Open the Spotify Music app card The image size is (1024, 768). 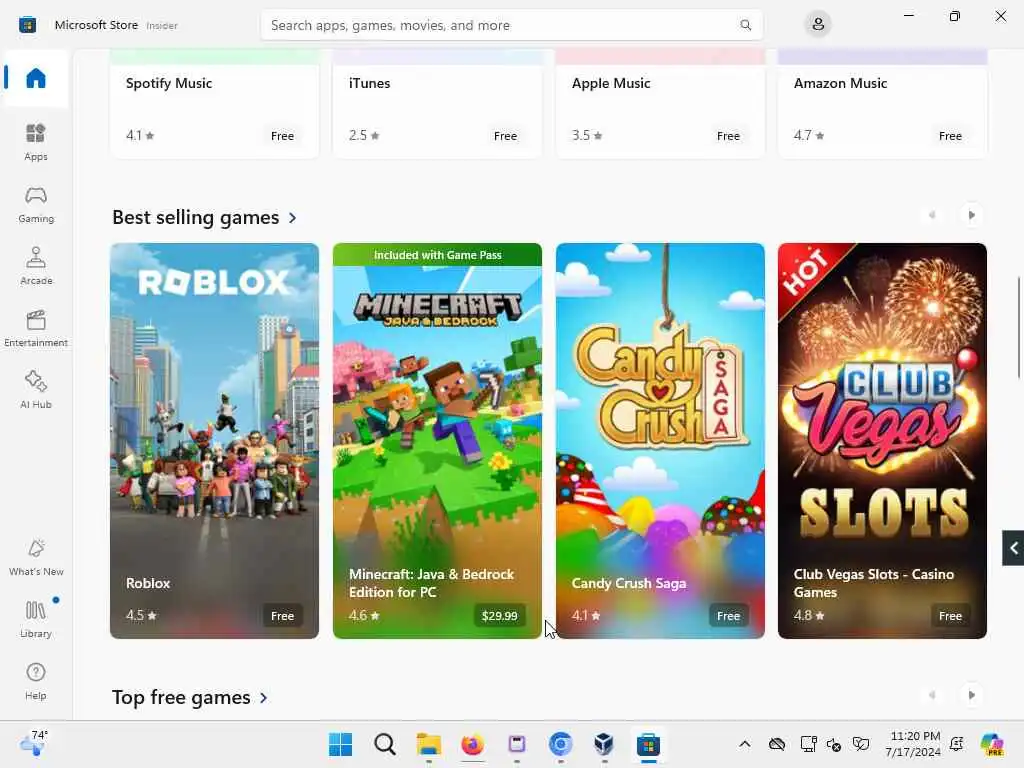pyautogui.click(x=214, y=103)
